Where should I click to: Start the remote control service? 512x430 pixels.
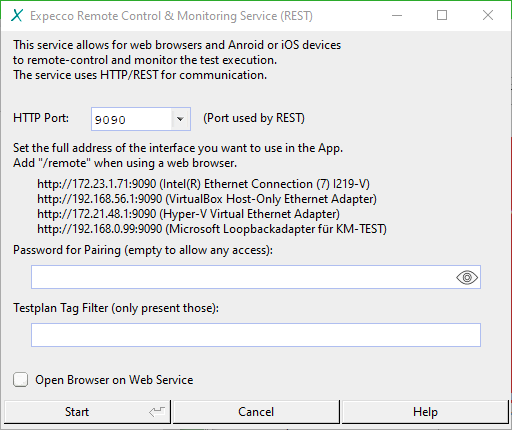click(x=87, y=412)
